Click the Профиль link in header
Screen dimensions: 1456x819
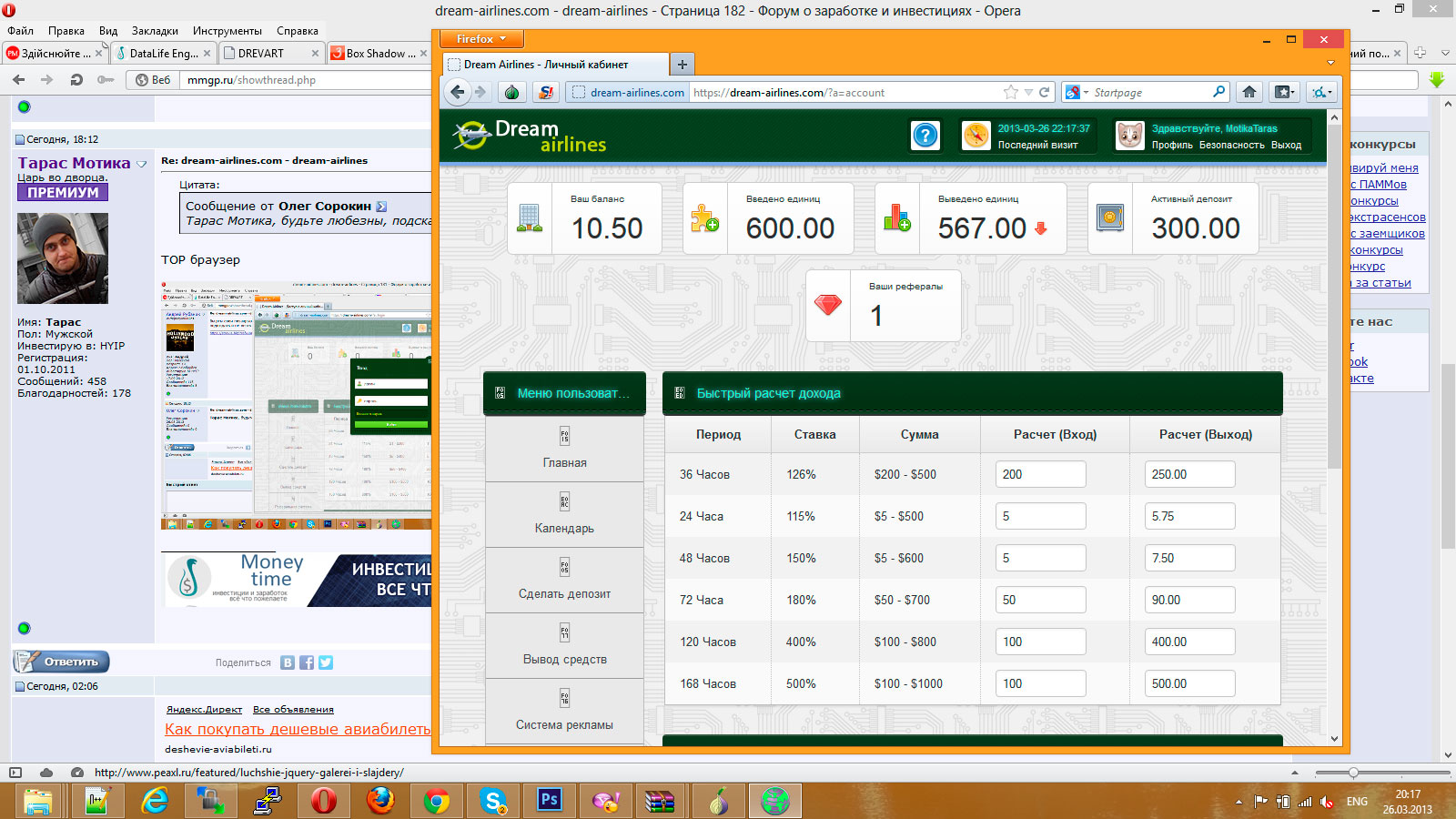[1172, 145]
